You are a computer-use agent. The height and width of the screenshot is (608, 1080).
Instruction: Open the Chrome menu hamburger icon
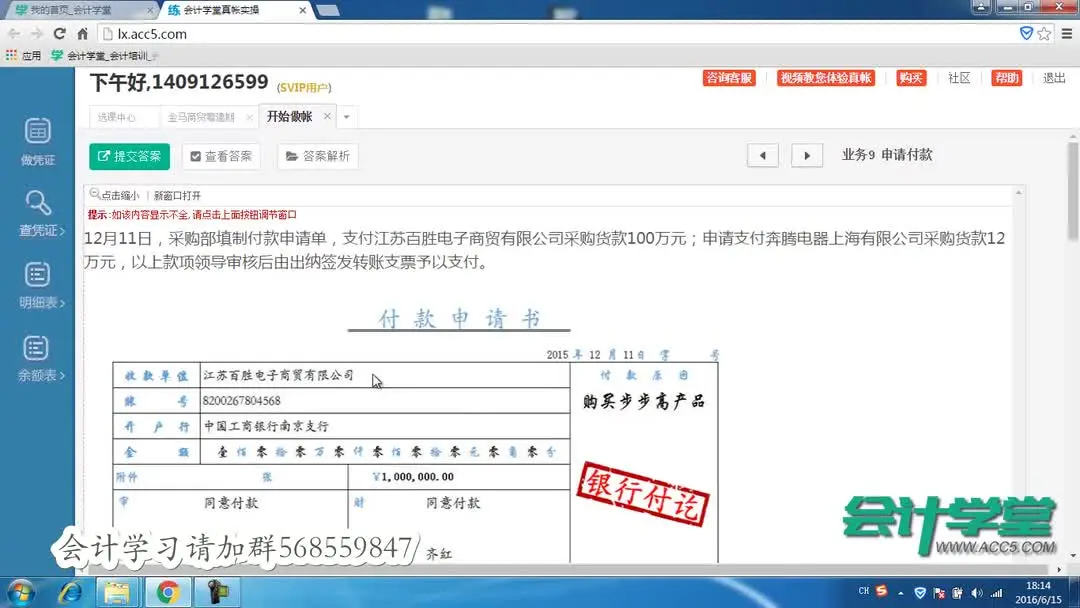1067,34
